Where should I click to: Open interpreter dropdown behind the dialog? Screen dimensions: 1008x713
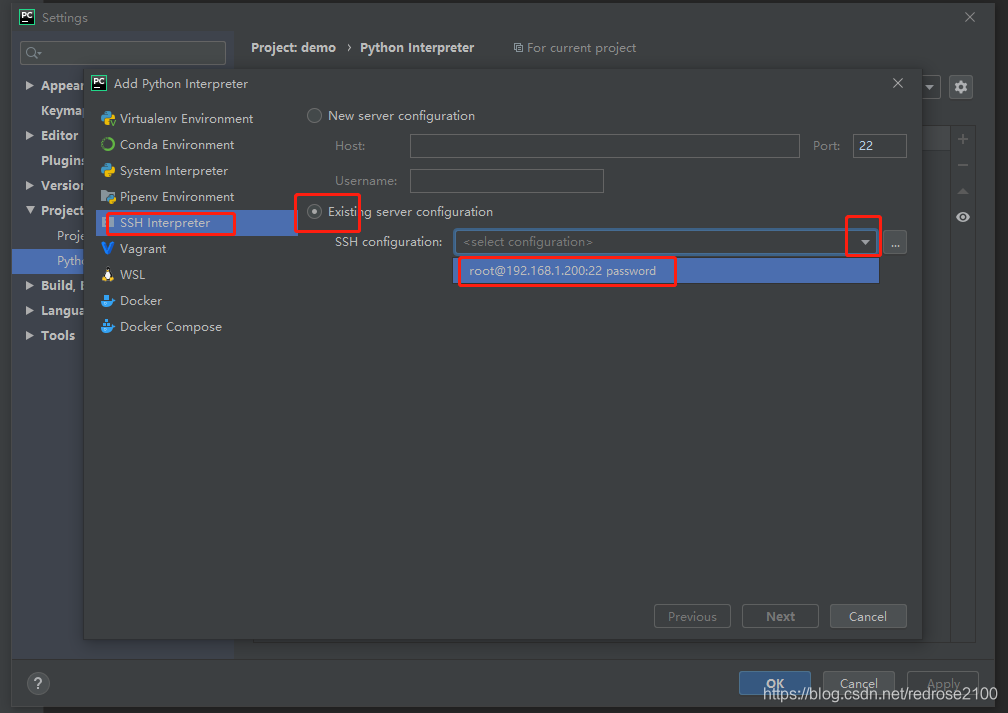pyautogui.click(x=930, y=87)
